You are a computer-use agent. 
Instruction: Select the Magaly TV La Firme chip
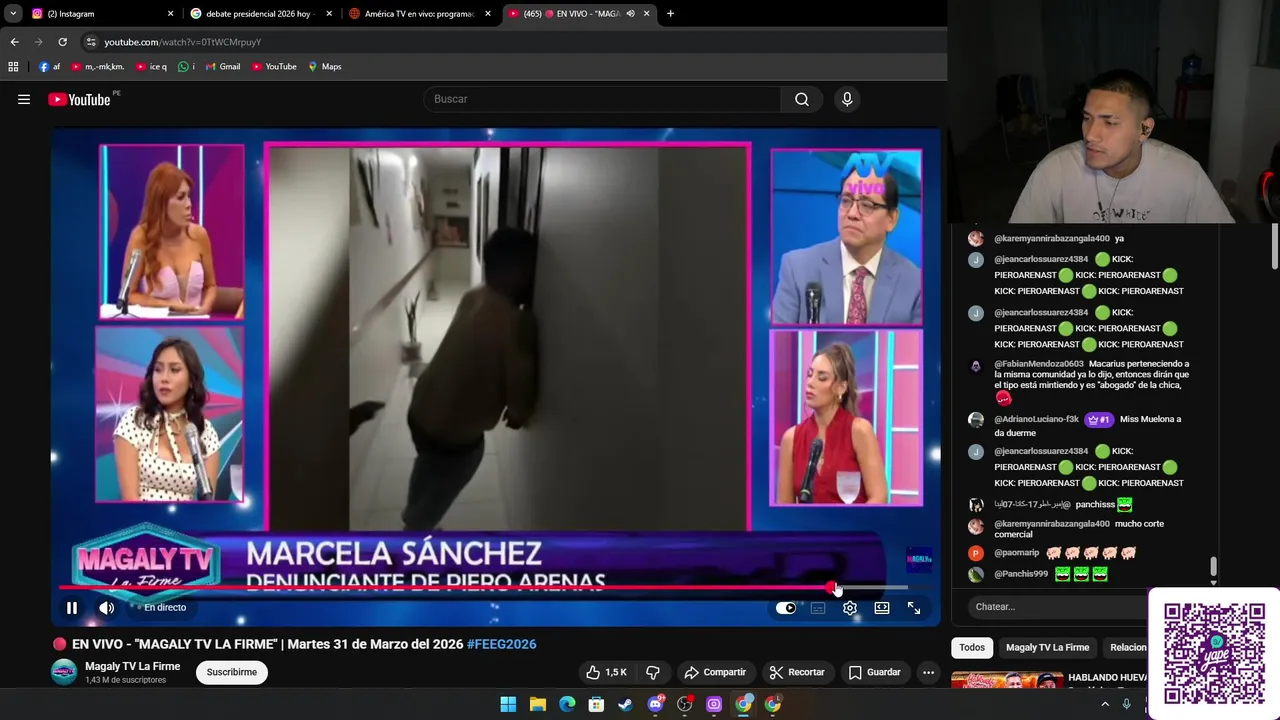click(x=1047, y=647)
